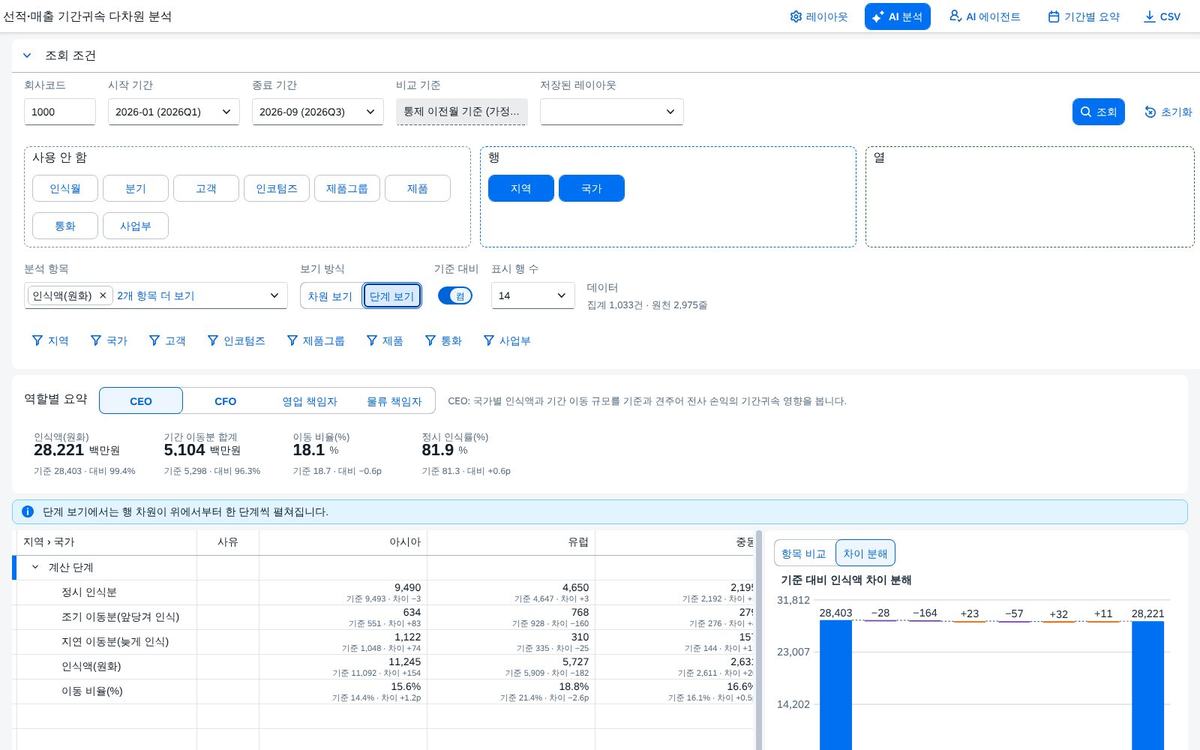Toggle the 기준 대비 switch

pyautogui.click(x=455, y=296)
